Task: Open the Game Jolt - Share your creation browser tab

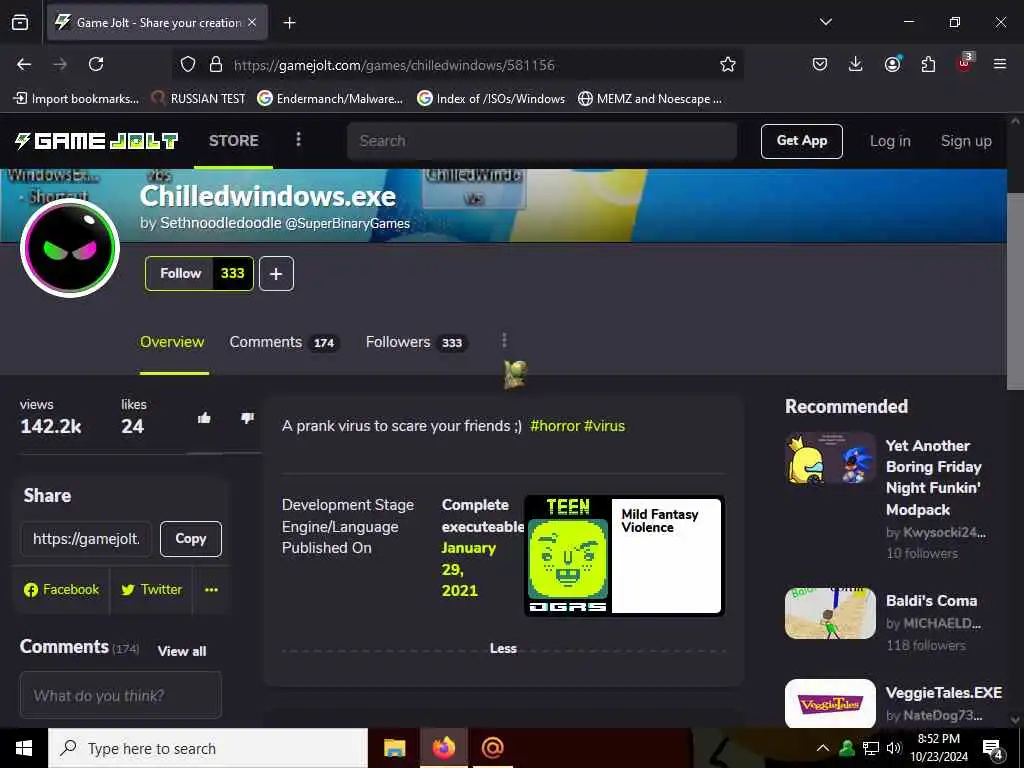Action: click(157, 22)
